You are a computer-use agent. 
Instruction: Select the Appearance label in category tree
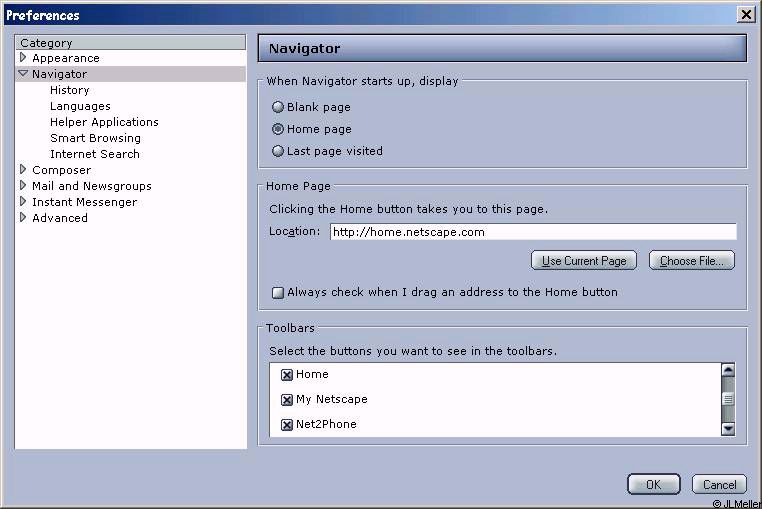(x=66, y=58)
